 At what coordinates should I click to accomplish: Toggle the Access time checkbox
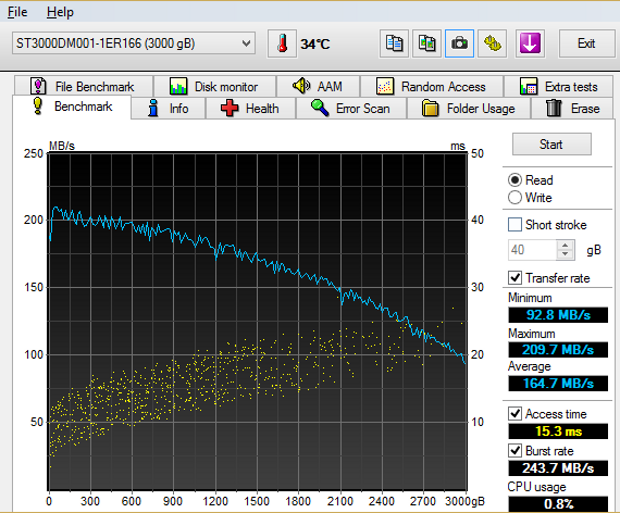click(x=515, y=414)
